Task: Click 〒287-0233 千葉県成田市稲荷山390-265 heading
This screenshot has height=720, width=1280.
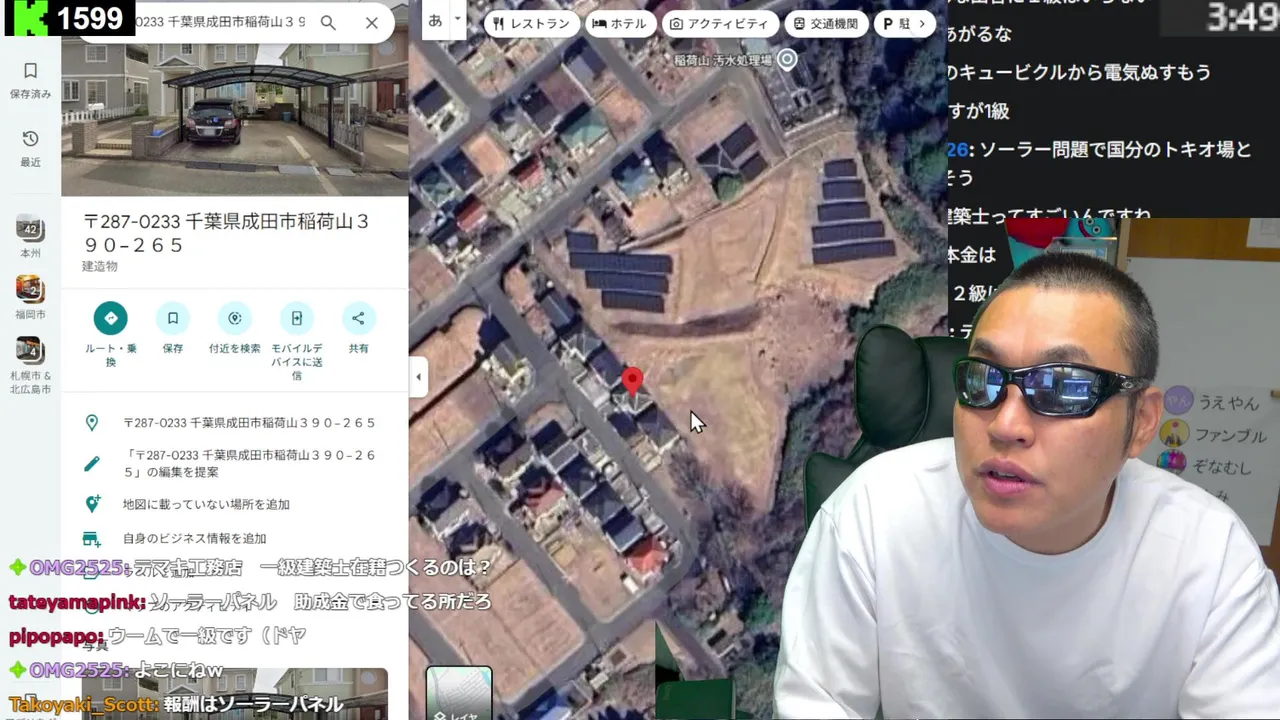Action: tap(226, 232)
